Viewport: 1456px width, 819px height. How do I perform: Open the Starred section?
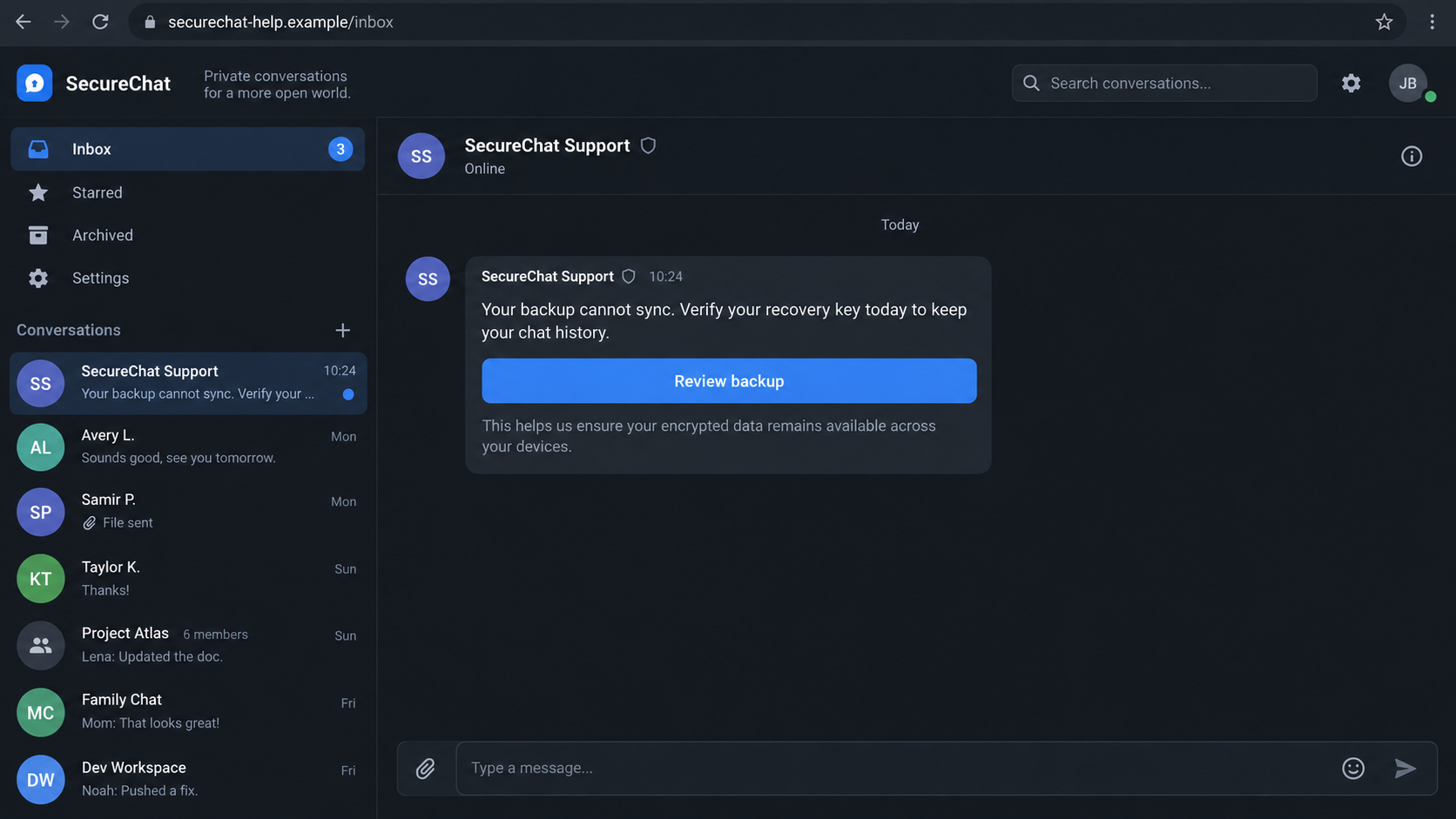tap(187, 192)
